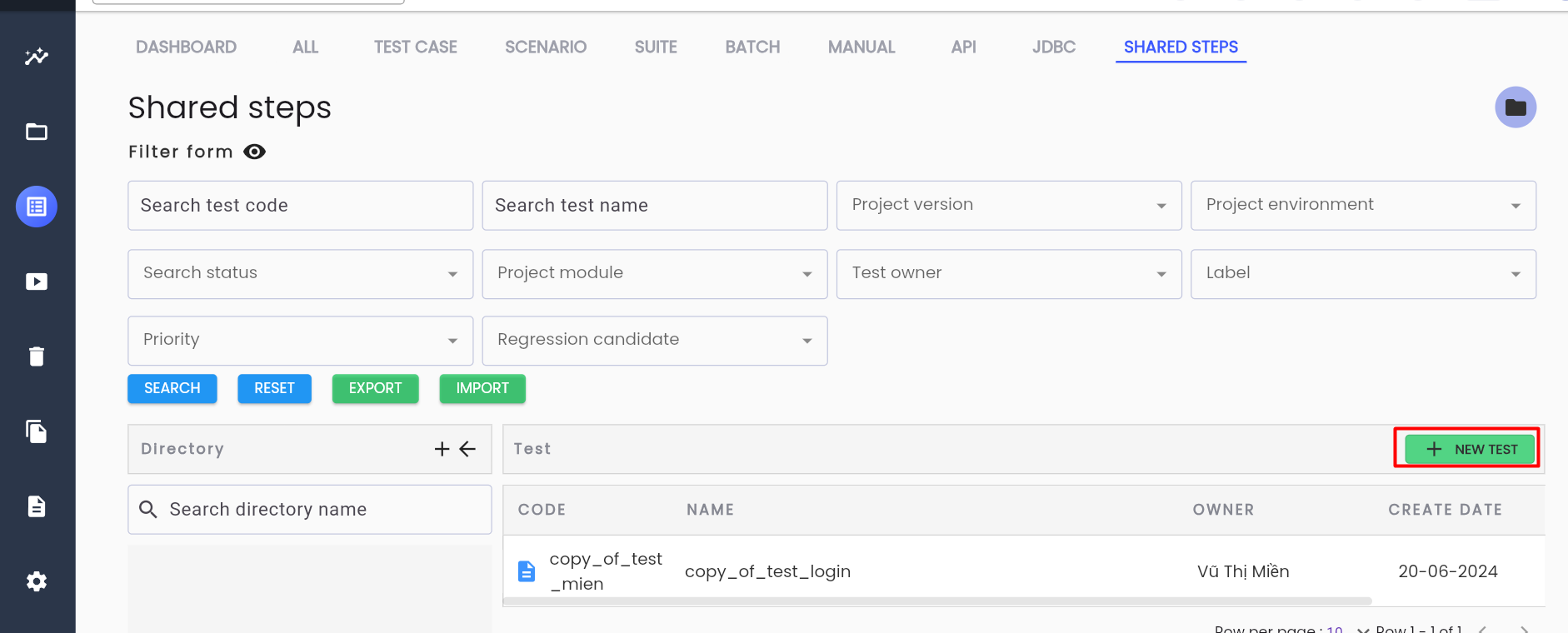Screen dimensions: 1568x633
Task: Open the play/run icon in sidebar
Action: (x=37, y=282)
